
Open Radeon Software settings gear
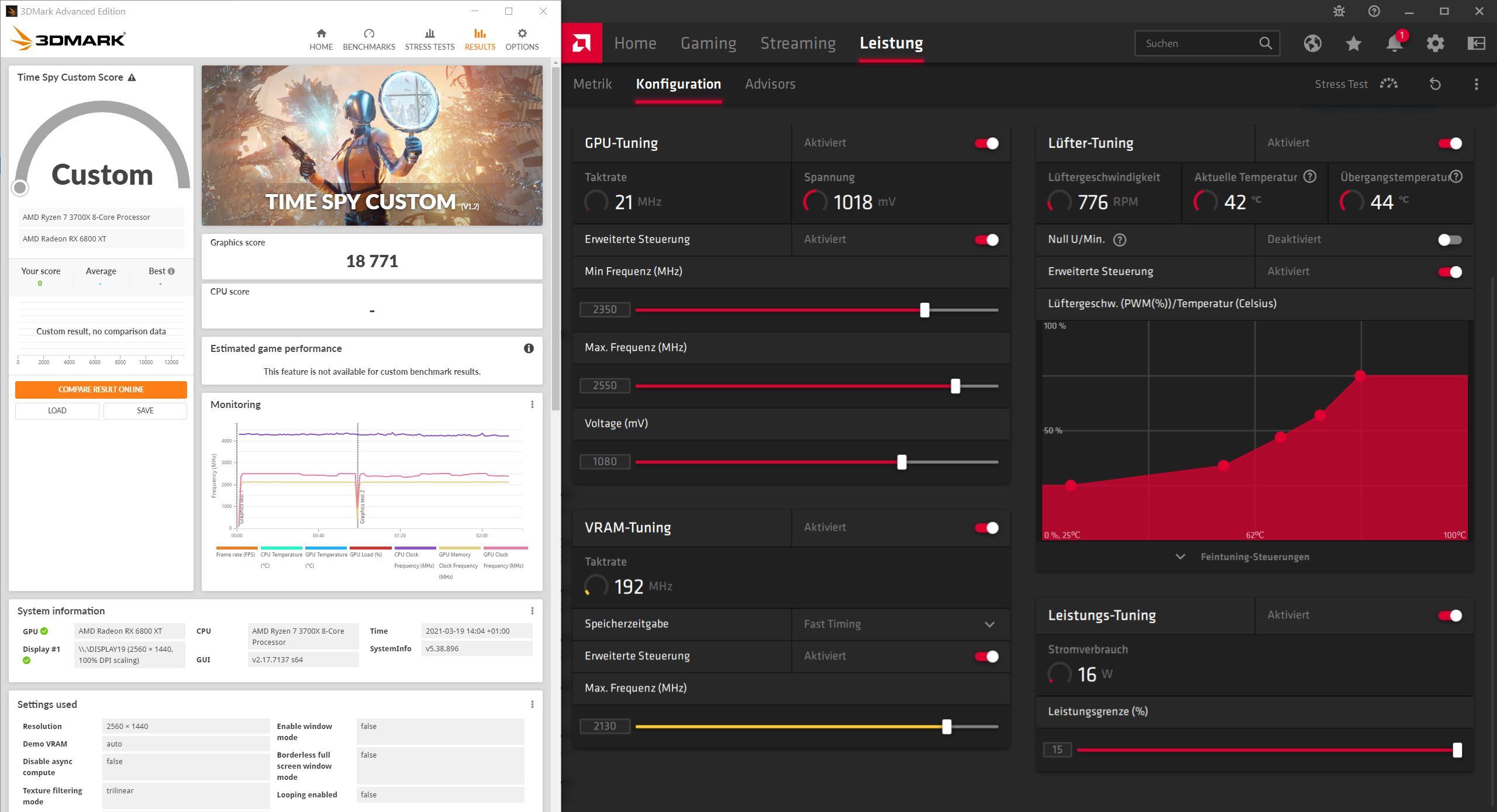pos(1435,43)
